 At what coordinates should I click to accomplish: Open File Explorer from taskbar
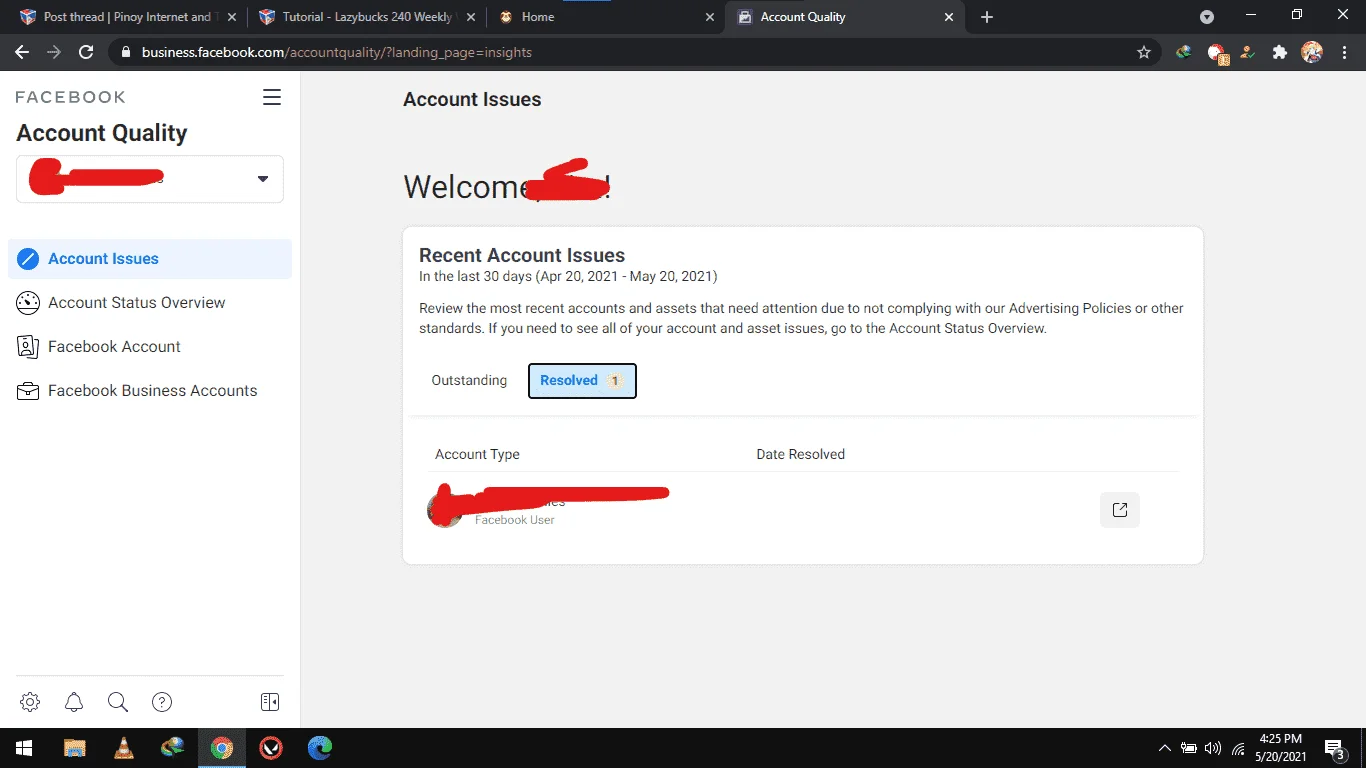(x=75, y=748)
